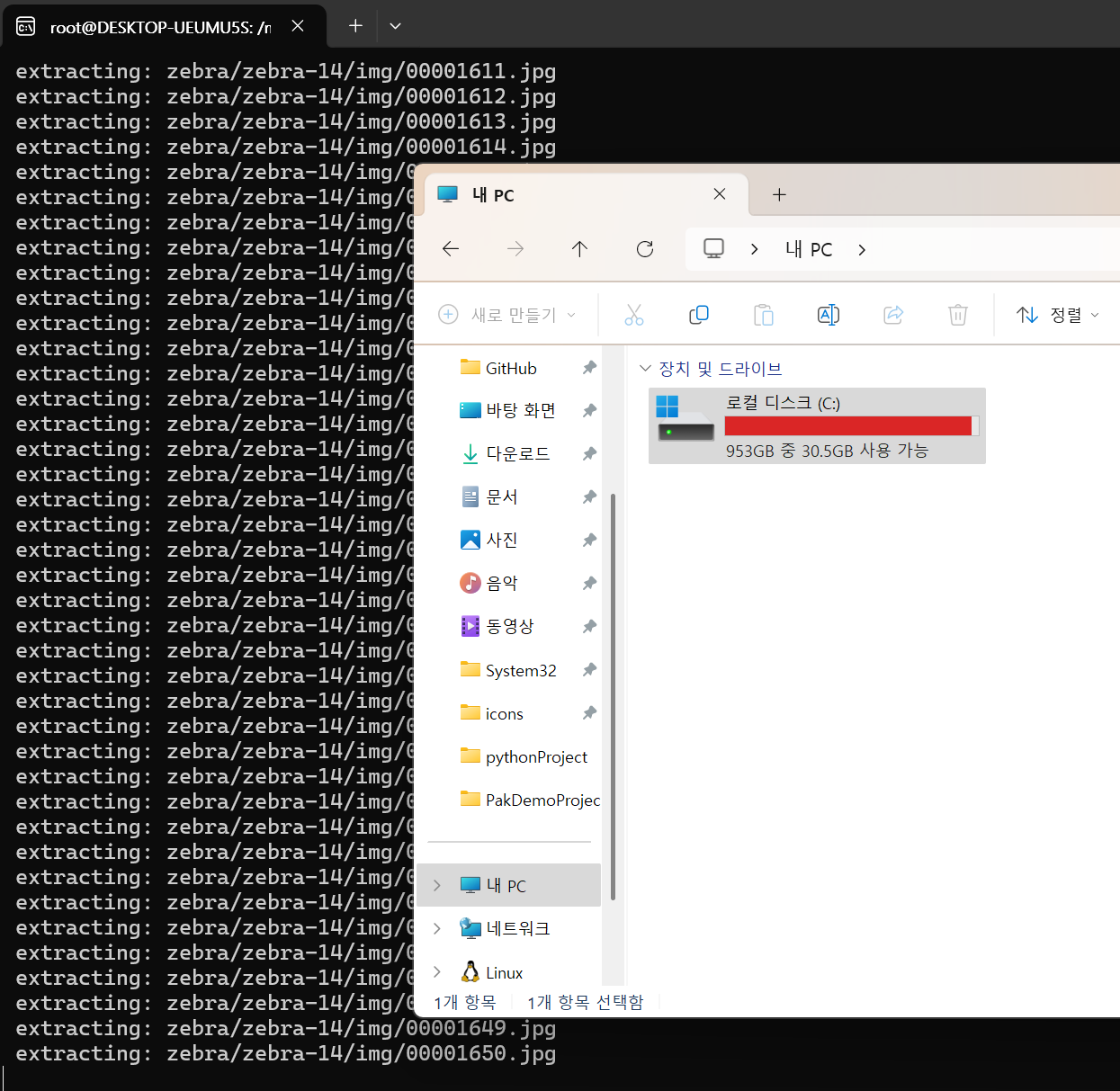Click the Paste clipboard icon
The width and height of the screenshot is (1120, 1091).
[764, 315]
